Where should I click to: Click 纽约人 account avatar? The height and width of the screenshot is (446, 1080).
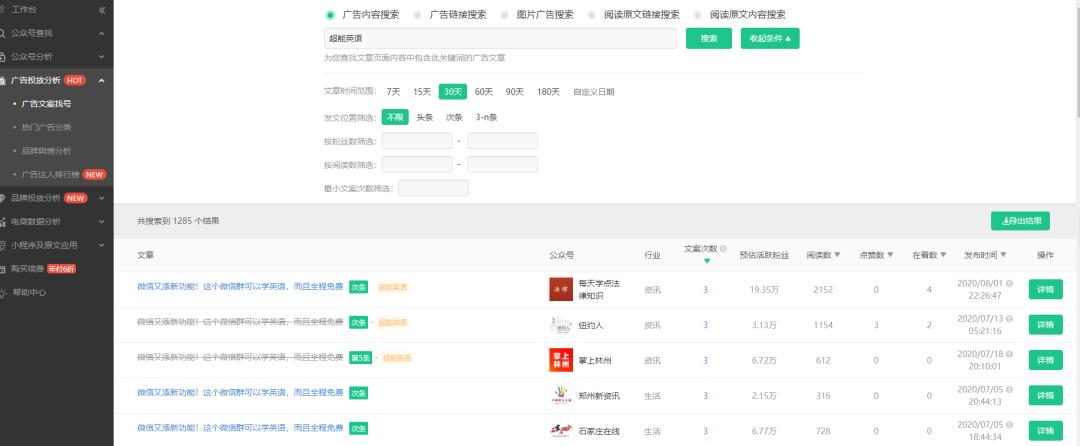coord(561,325)
